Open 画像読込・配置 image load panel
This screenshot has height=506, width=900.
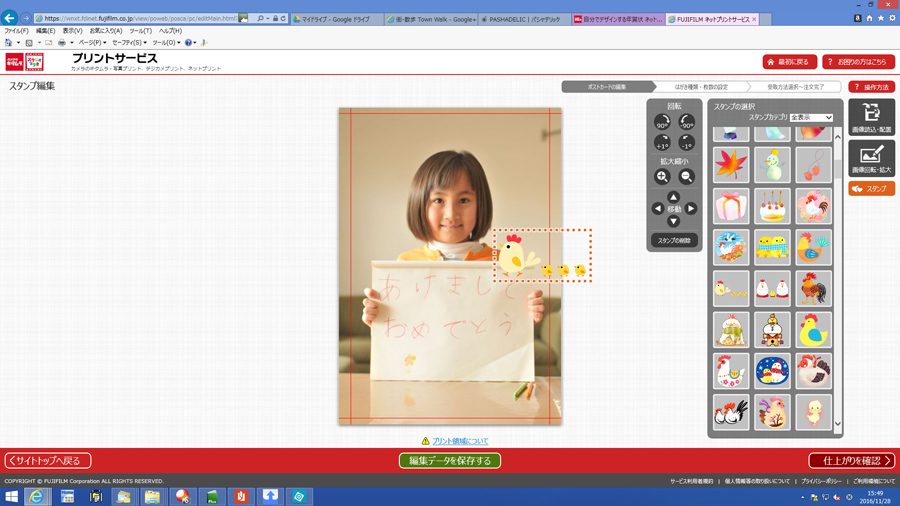coord(871,118)
